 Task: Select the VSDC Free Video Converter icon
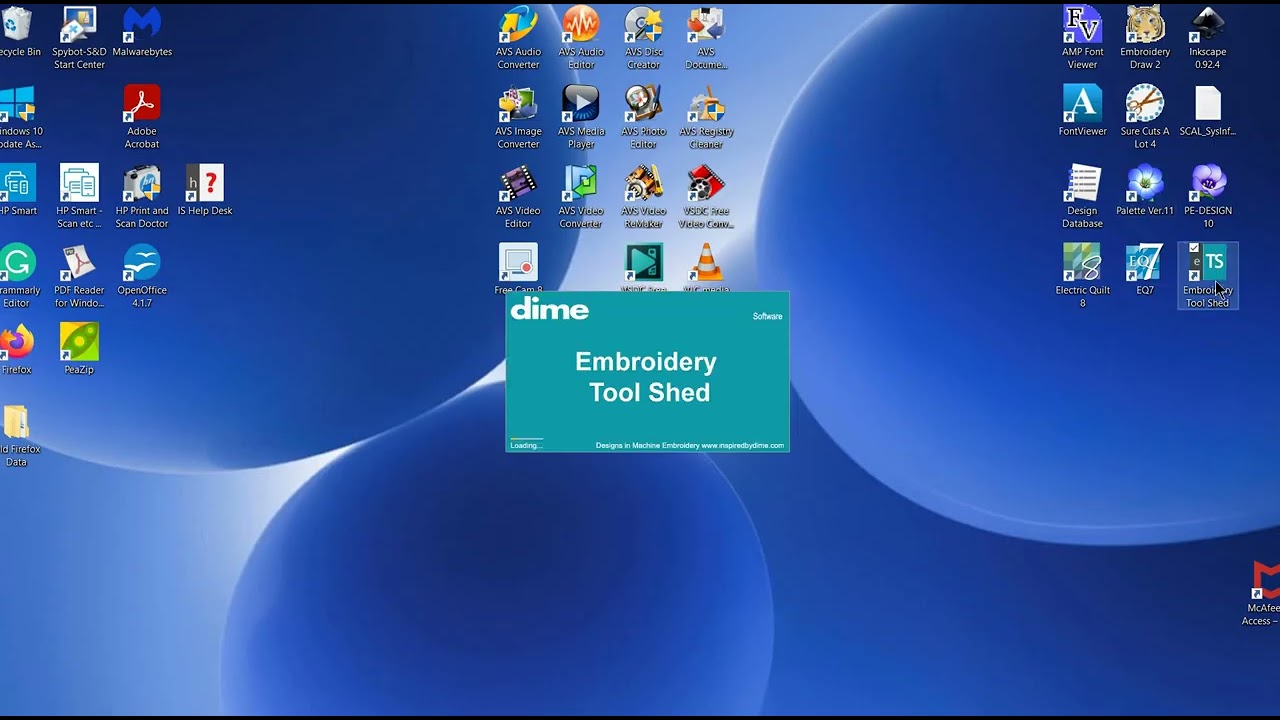[x=706, y=196]
